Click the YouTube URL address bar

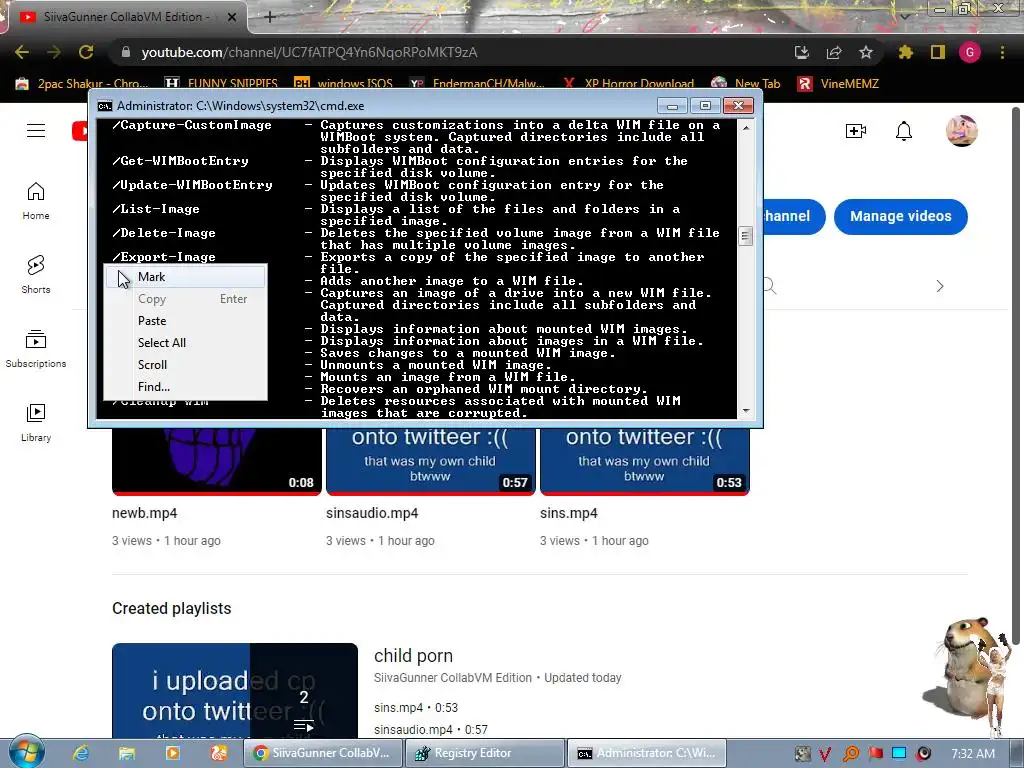(x=451, y=52)
